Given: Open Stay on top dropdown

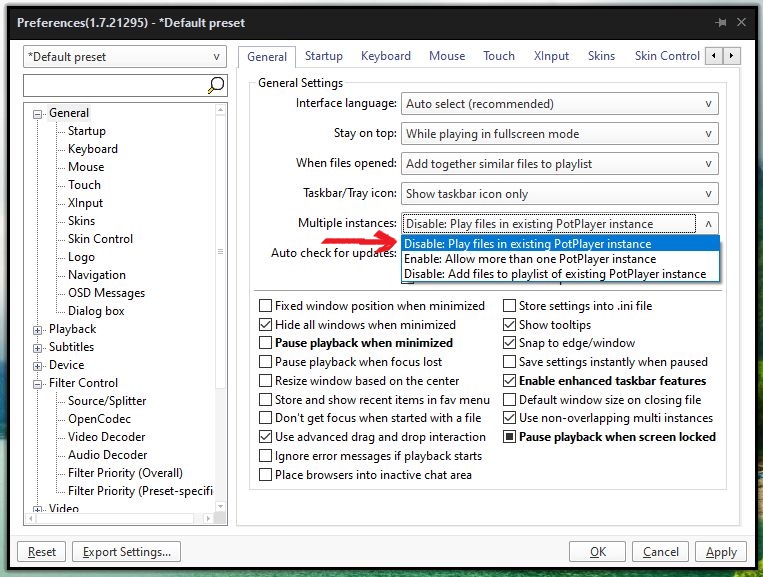Looking at the screenshot, I should [560, 134].
